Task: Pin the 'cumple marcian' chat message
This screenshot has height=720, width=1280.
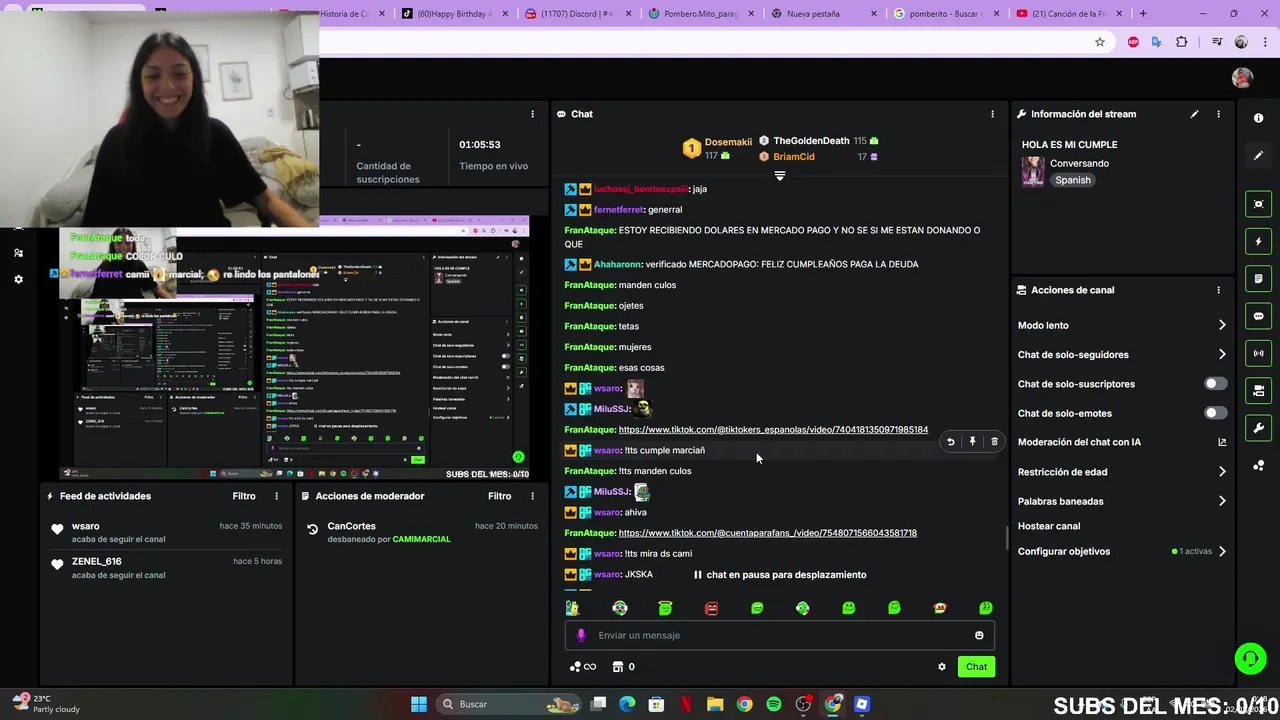Action: pos(972,441)
